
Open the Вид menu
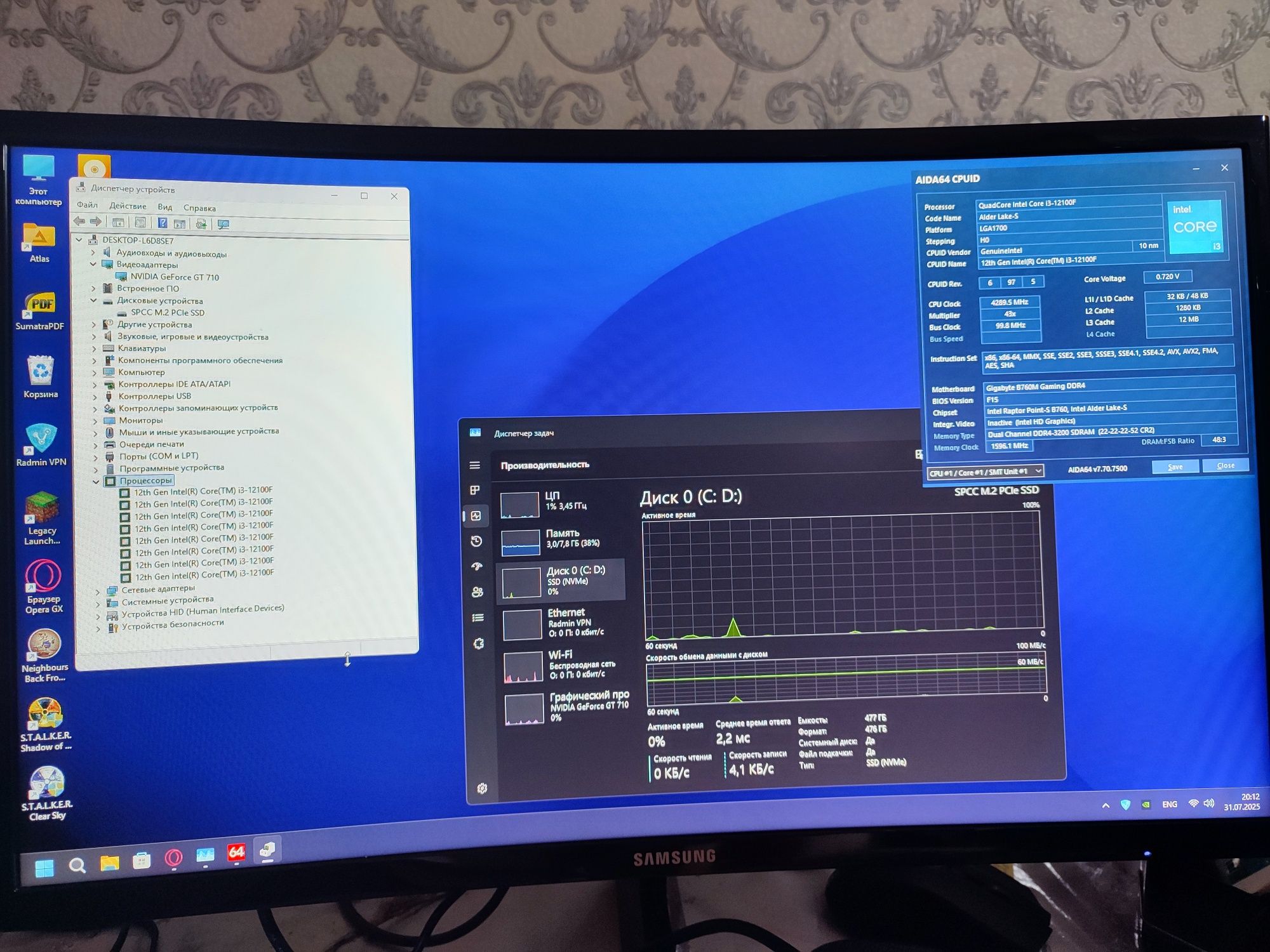[x=165, y=207]
